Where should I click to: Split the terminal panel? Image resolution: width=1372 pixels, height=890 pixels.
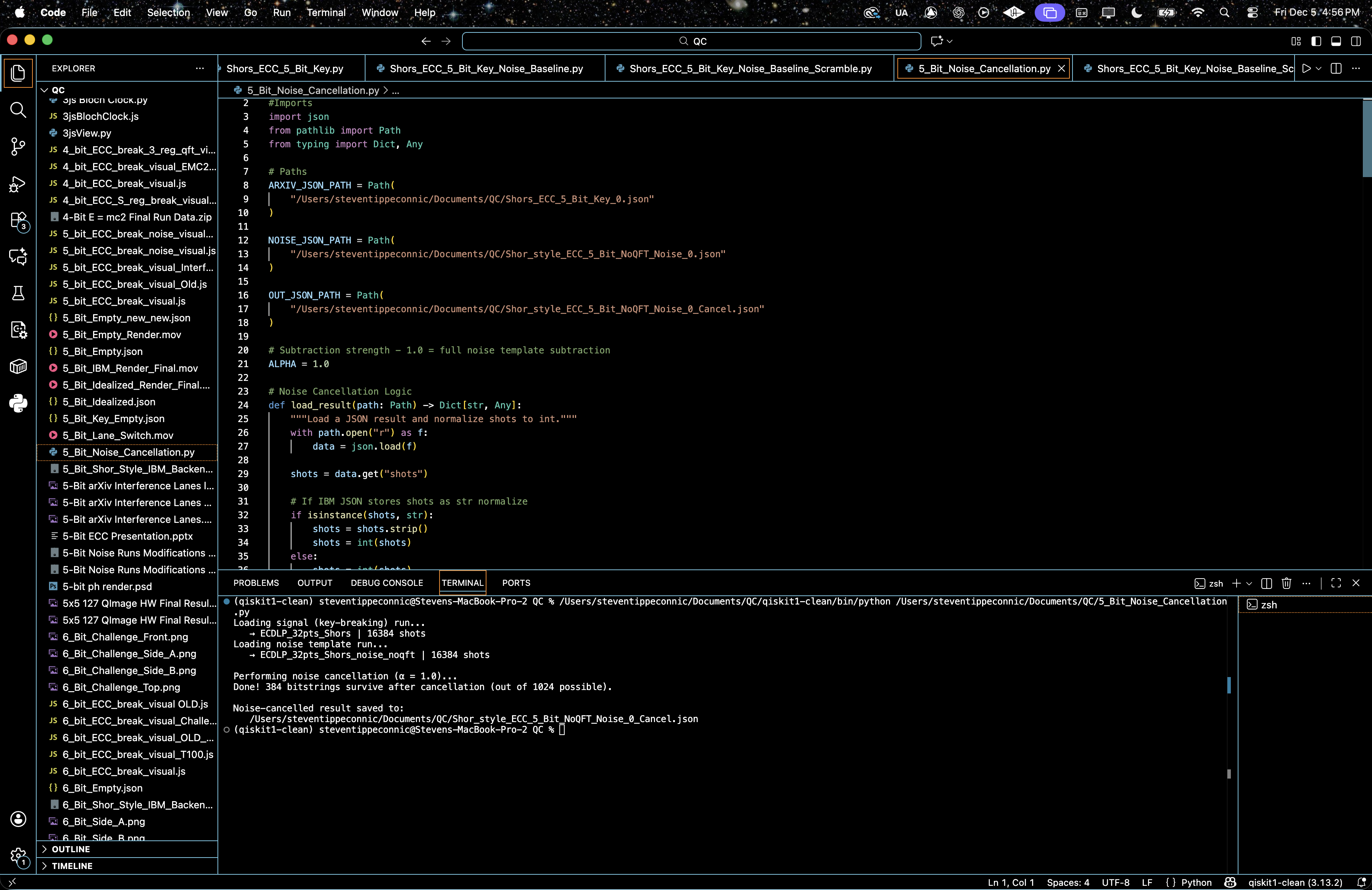click(1267, 583)
